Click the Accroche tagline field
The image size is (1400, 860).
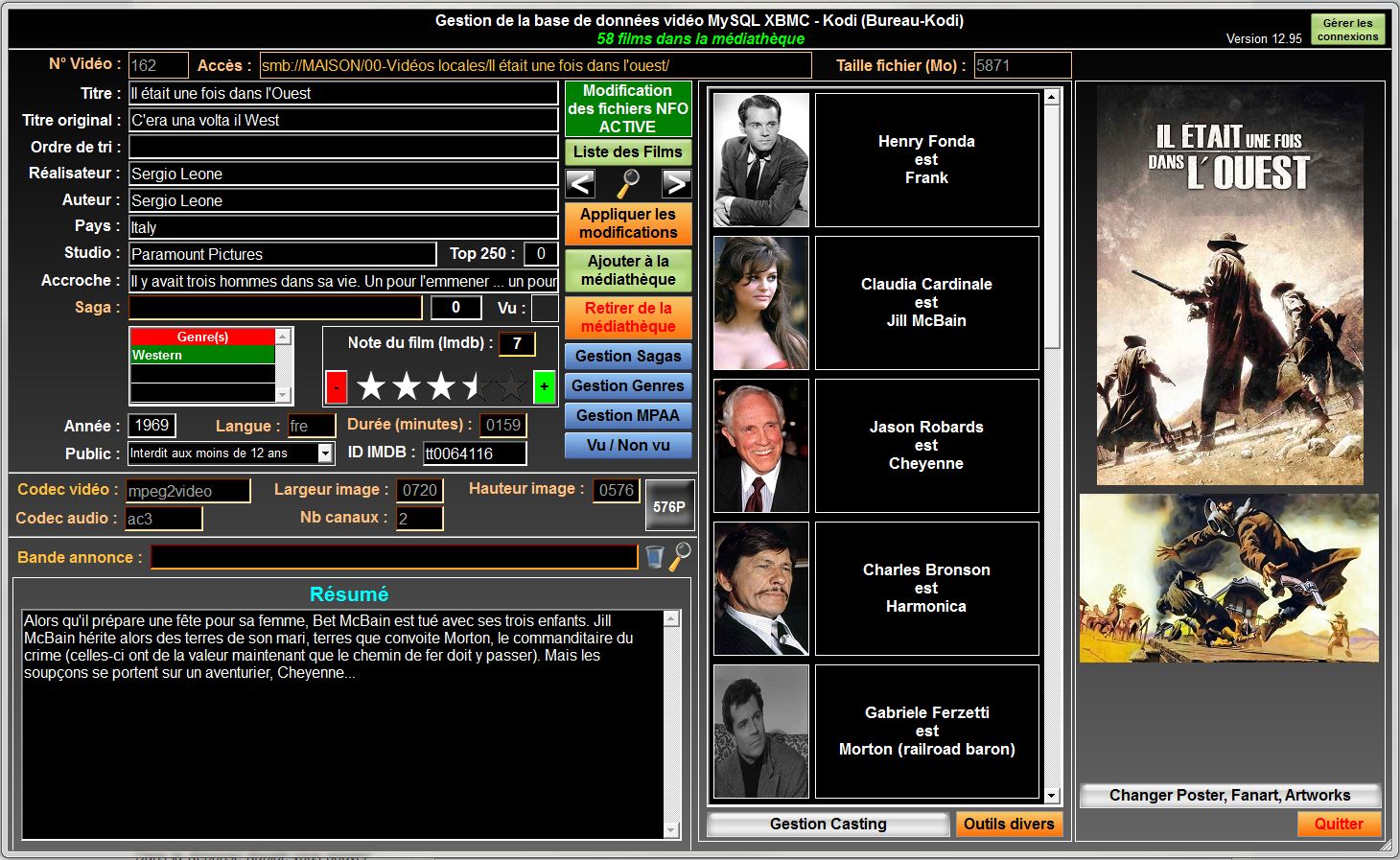point(343,281)
